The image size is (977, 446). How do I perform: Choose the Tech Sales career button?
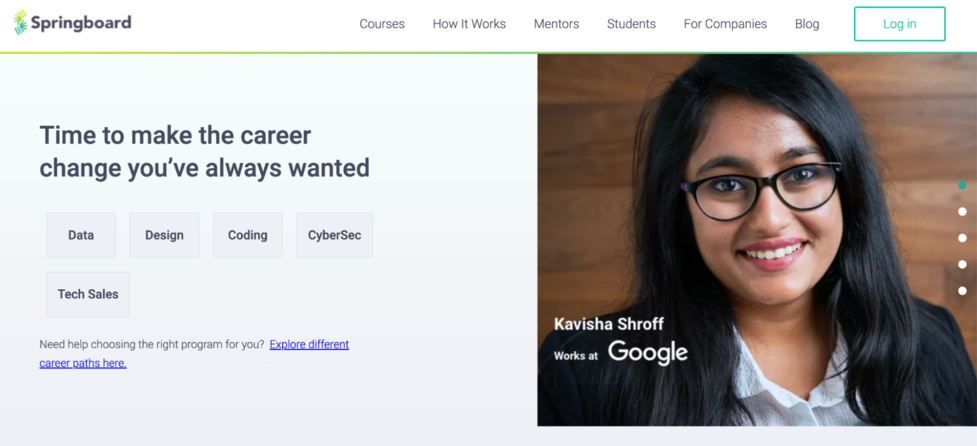[x=88, y=294]
